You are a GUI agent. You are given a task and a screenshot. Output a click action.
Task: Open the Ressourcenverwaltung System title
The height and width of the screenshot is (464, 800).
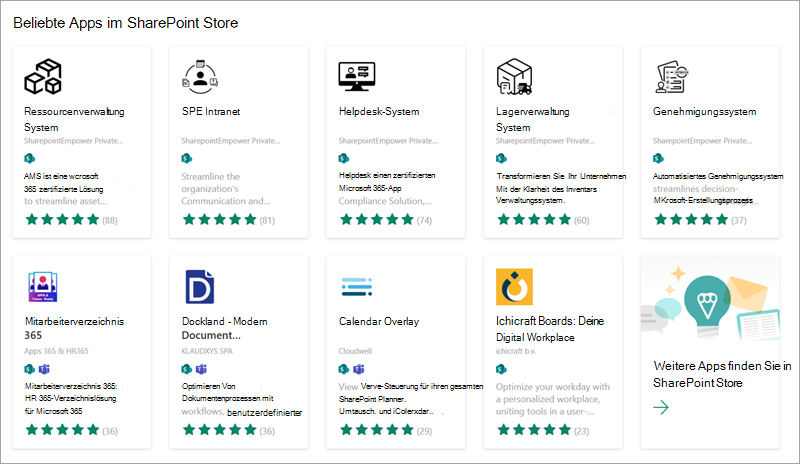(x=74, y=119)
